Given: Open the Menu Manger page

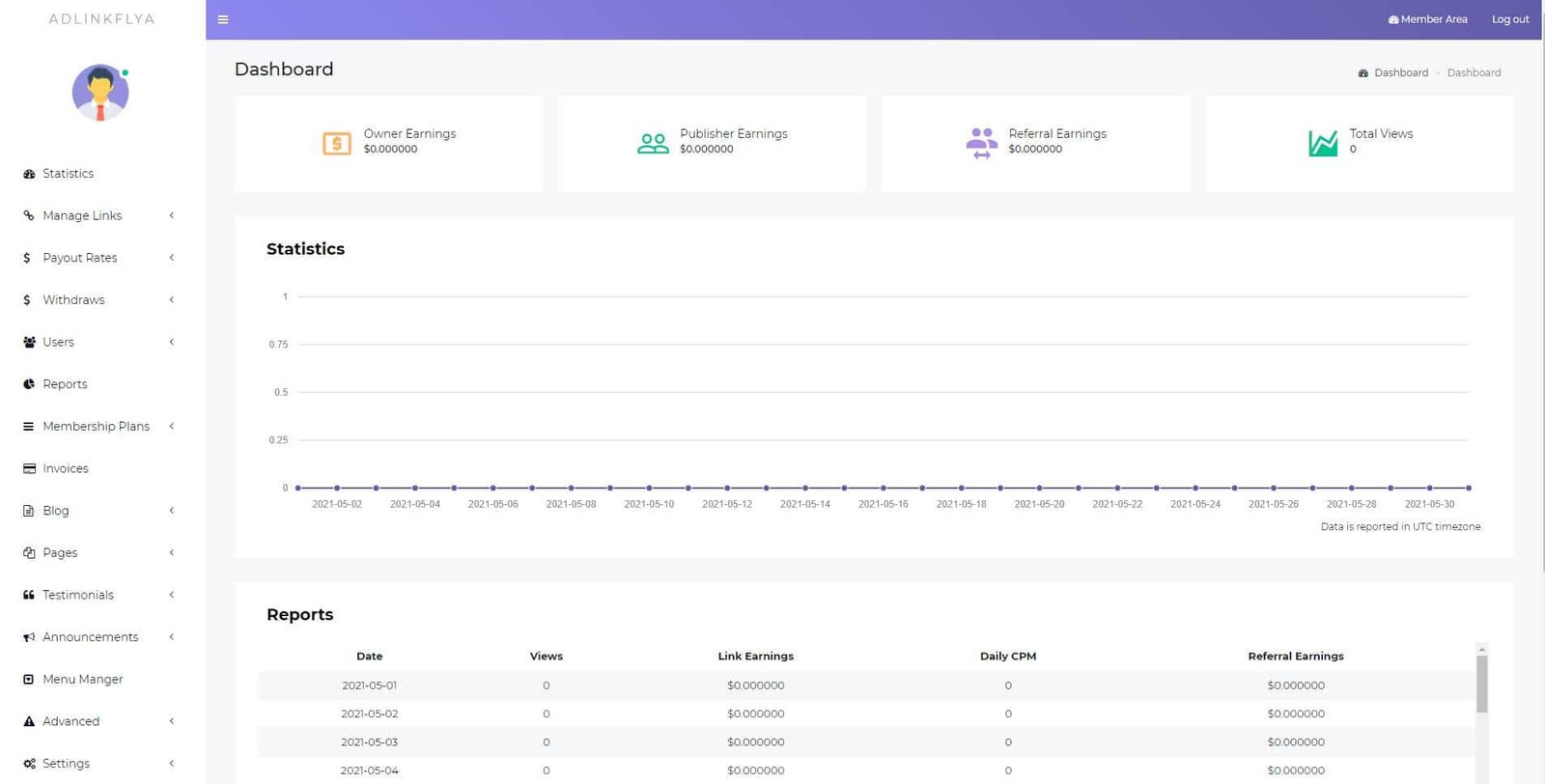Looking at the screenshot, I should [82, 680].
